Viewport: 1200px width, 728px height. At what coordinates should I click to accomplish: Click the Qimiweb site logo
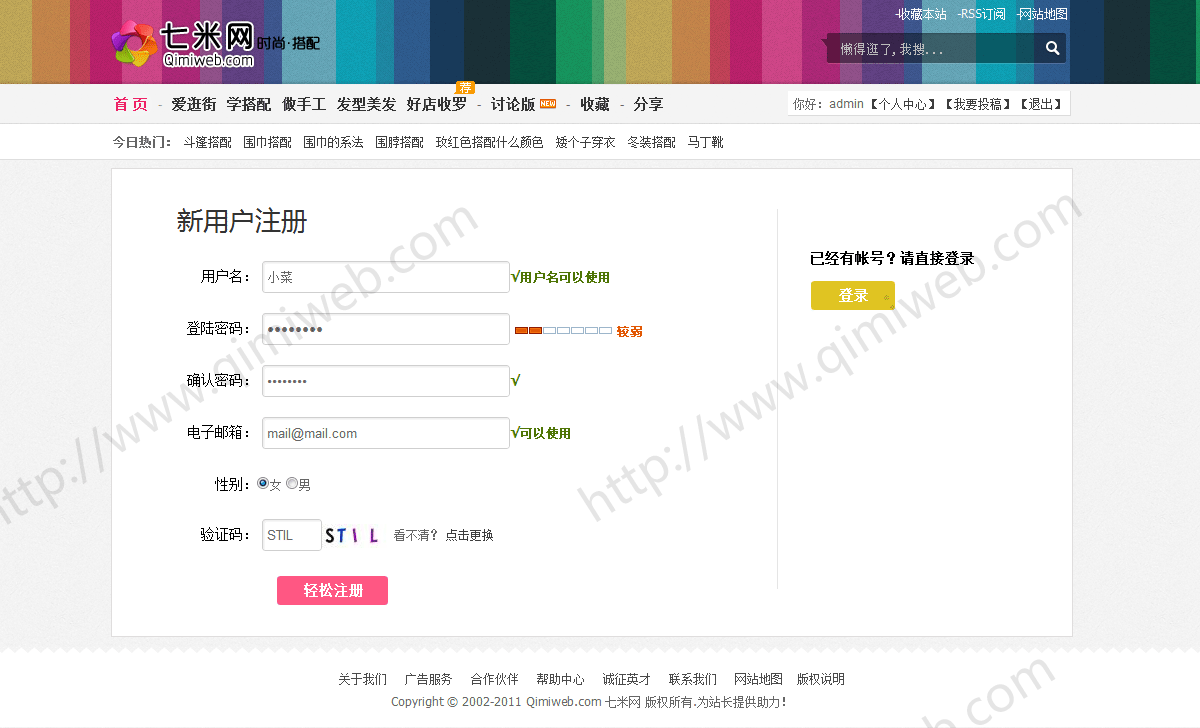[x=183, y=45]
